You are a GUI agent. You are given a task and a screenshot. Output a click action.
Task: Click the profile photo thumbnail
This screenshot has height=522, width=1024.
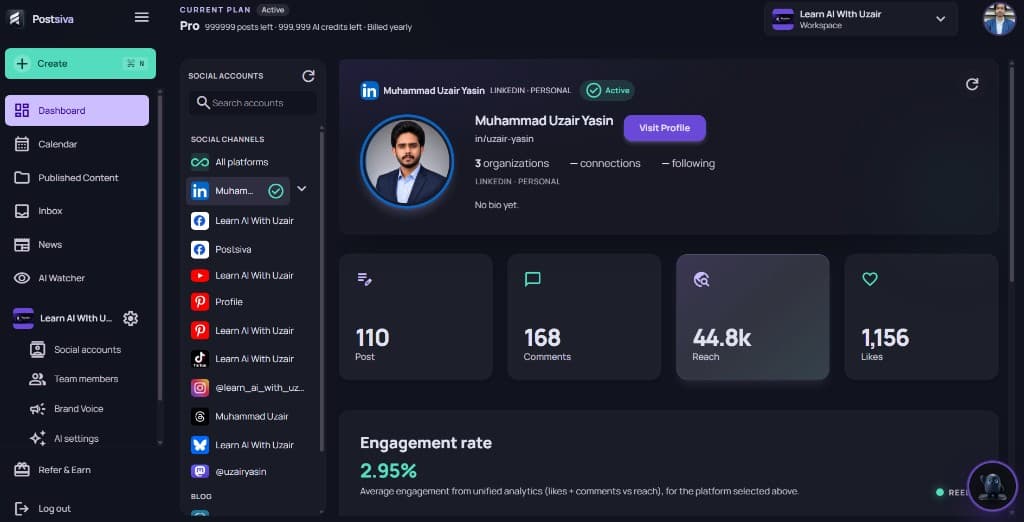pyautogui.click(x=406, y=161)
